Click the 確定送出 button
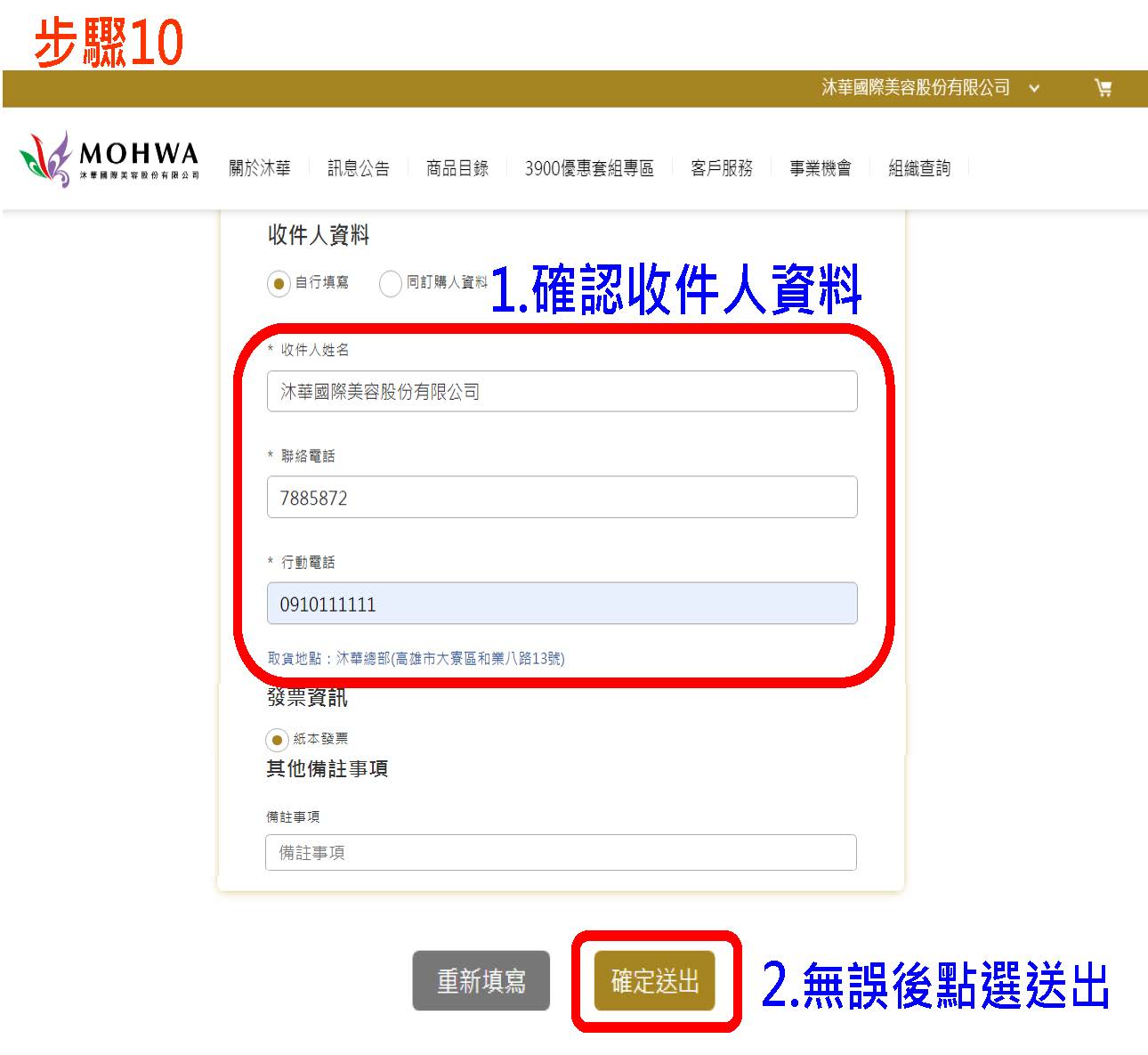This screenshot has width=1148, height=1055. pos(655,981)
